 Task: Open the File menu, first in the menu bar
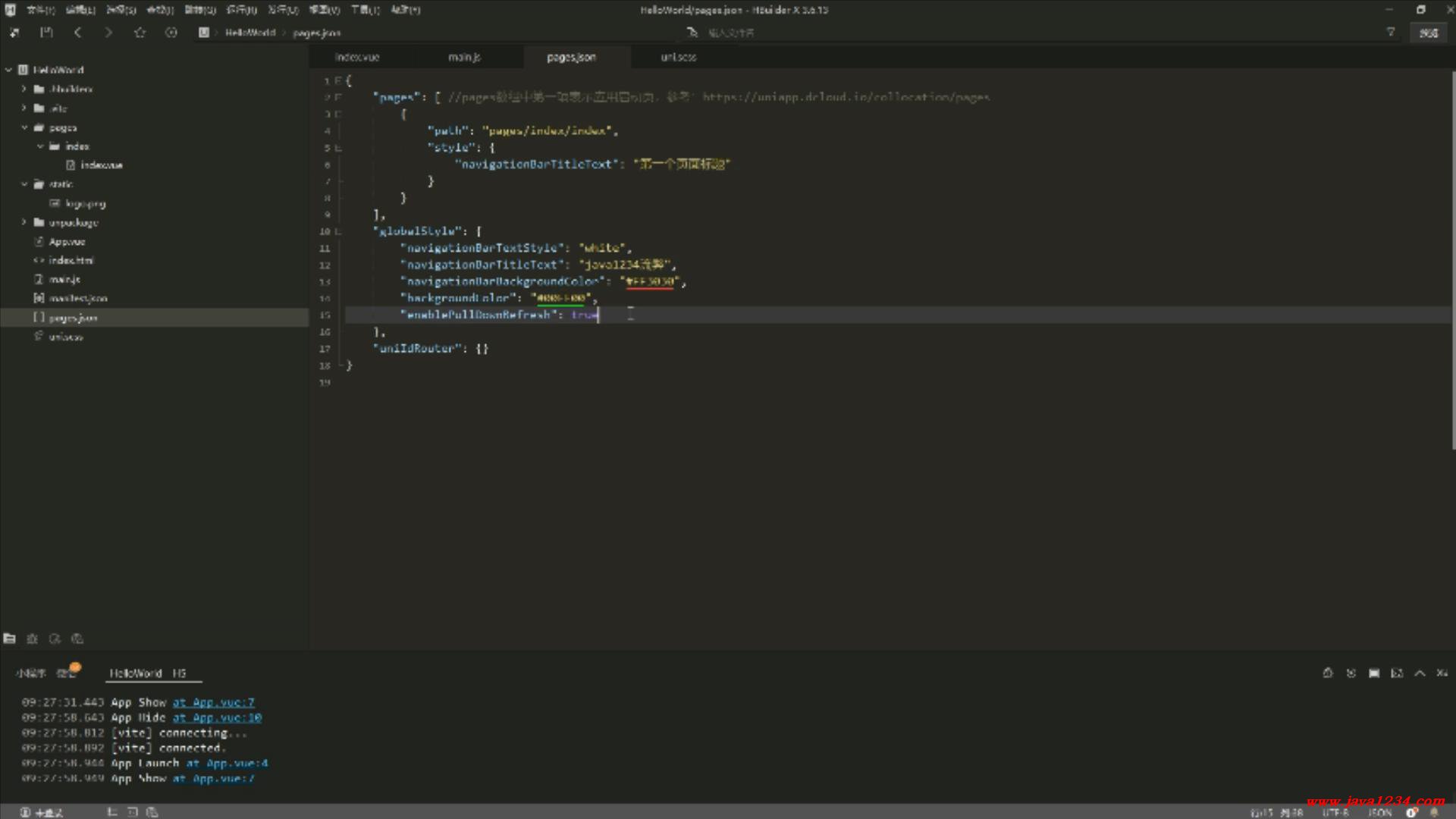point(41,10)
